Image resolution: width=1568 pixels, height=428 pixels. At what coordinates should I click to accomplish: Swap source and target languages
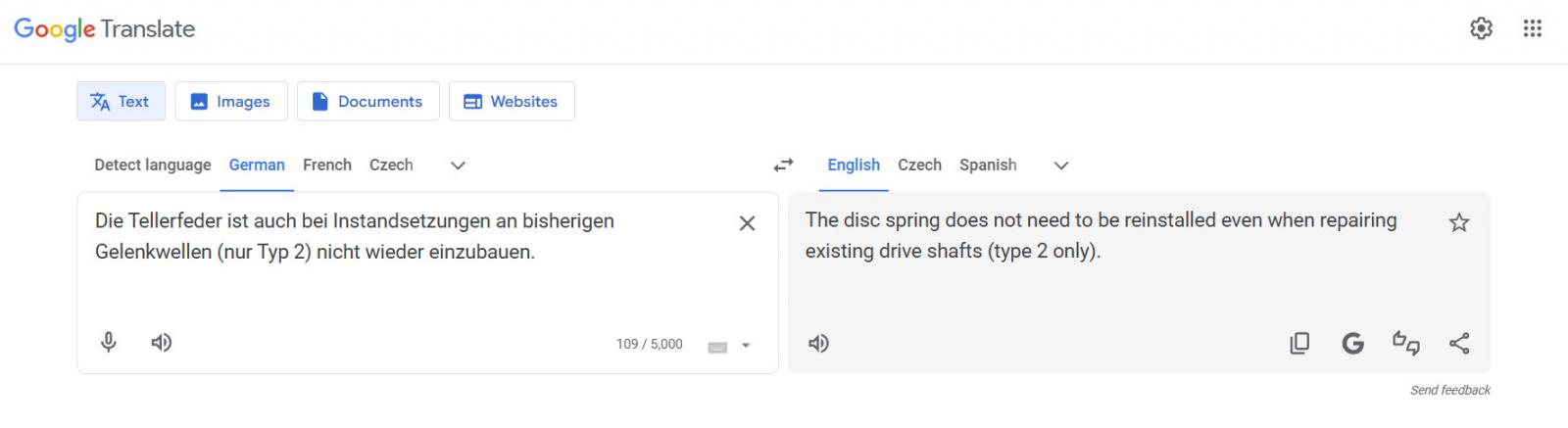click(783, 166)
